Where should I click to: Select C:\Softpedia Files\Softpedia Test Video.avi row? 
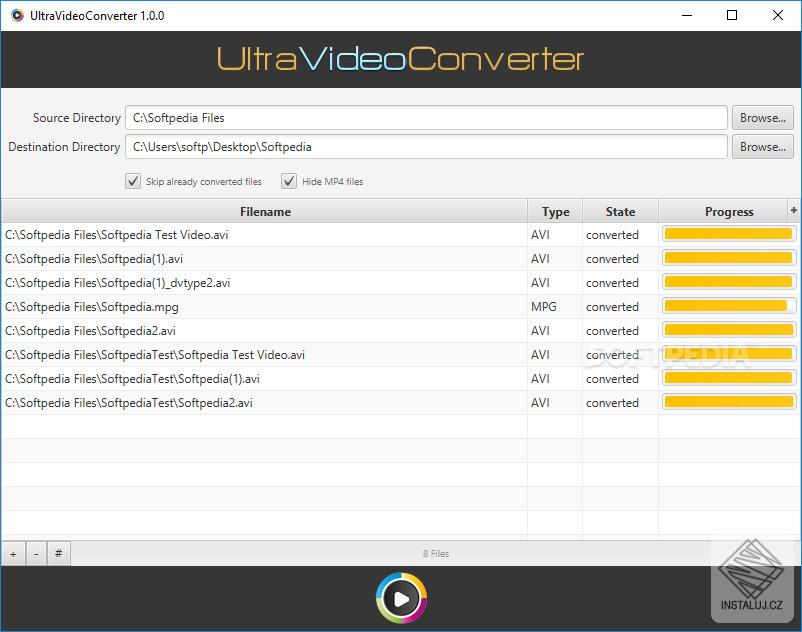(x=400, y=235)
